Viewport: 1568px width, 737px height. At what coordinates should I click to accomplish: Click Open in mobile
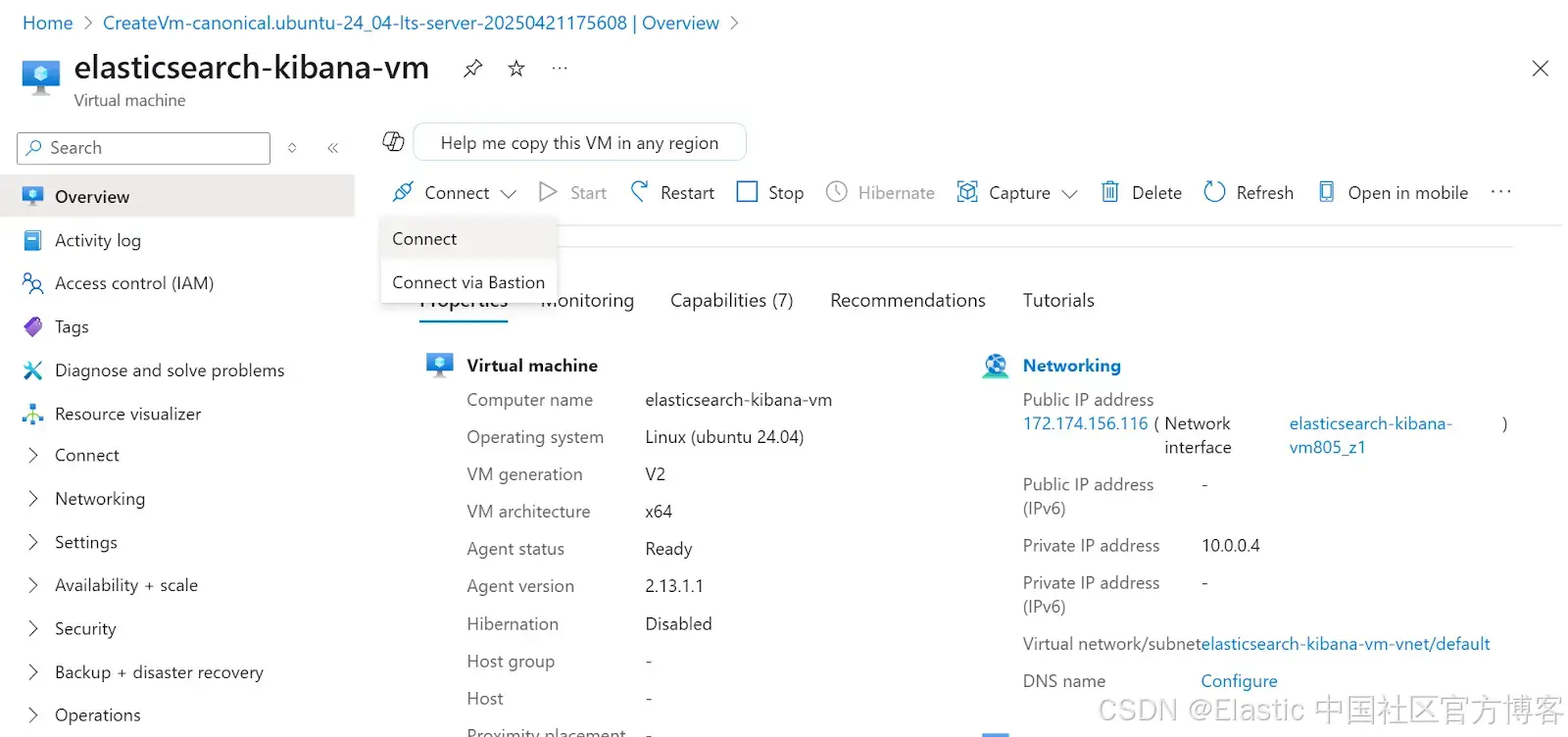(x=1393, y=192)
